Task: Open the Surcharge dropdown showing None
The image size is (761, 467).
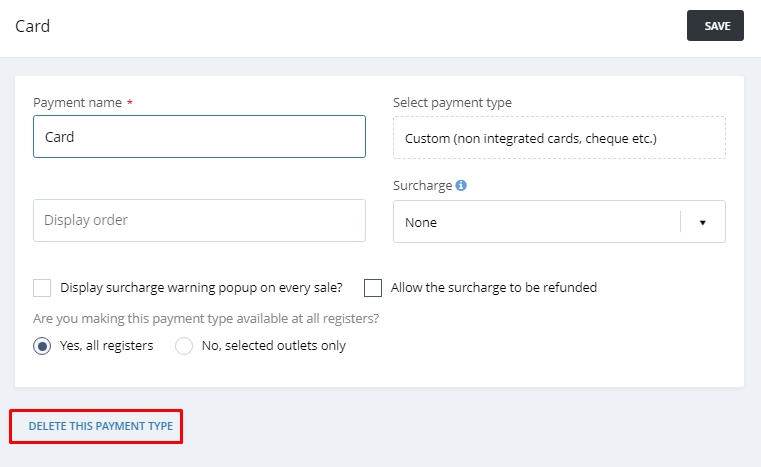Action: point(535,222)
